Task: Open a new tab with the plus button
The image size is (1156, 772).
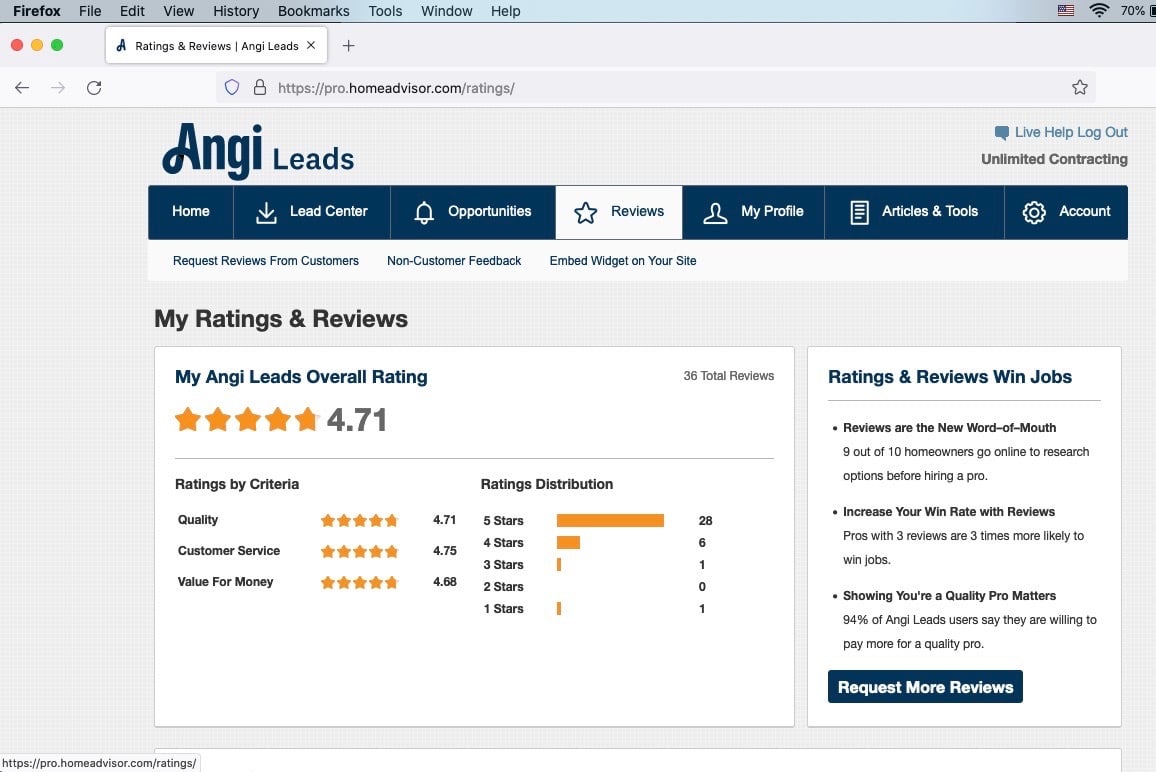Action: 349,46
